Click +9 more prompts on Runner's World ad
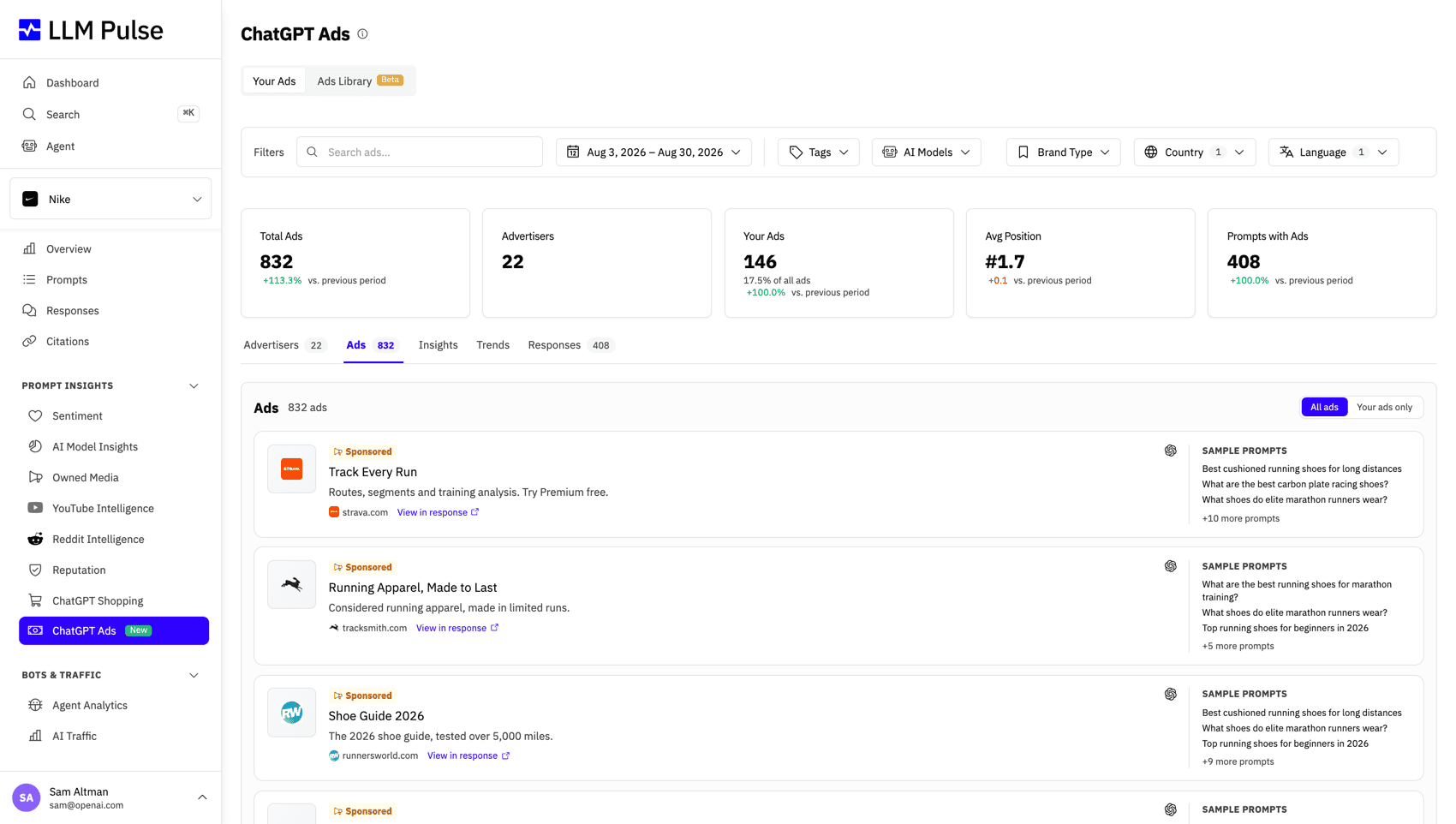 pyautogui.click(x=1238, y=761)
